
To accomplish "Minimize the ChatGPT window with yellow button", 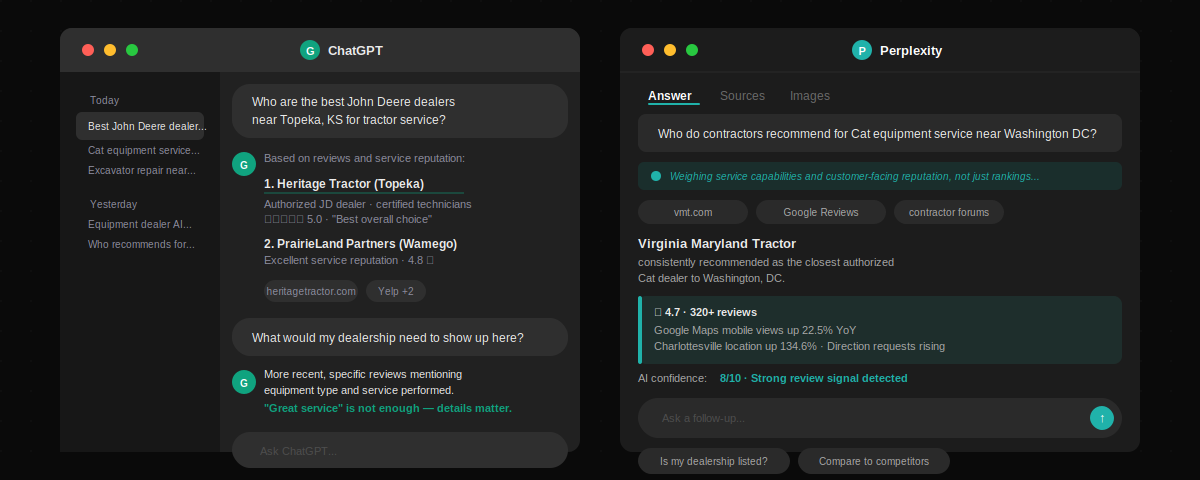I will coord(110,50).
